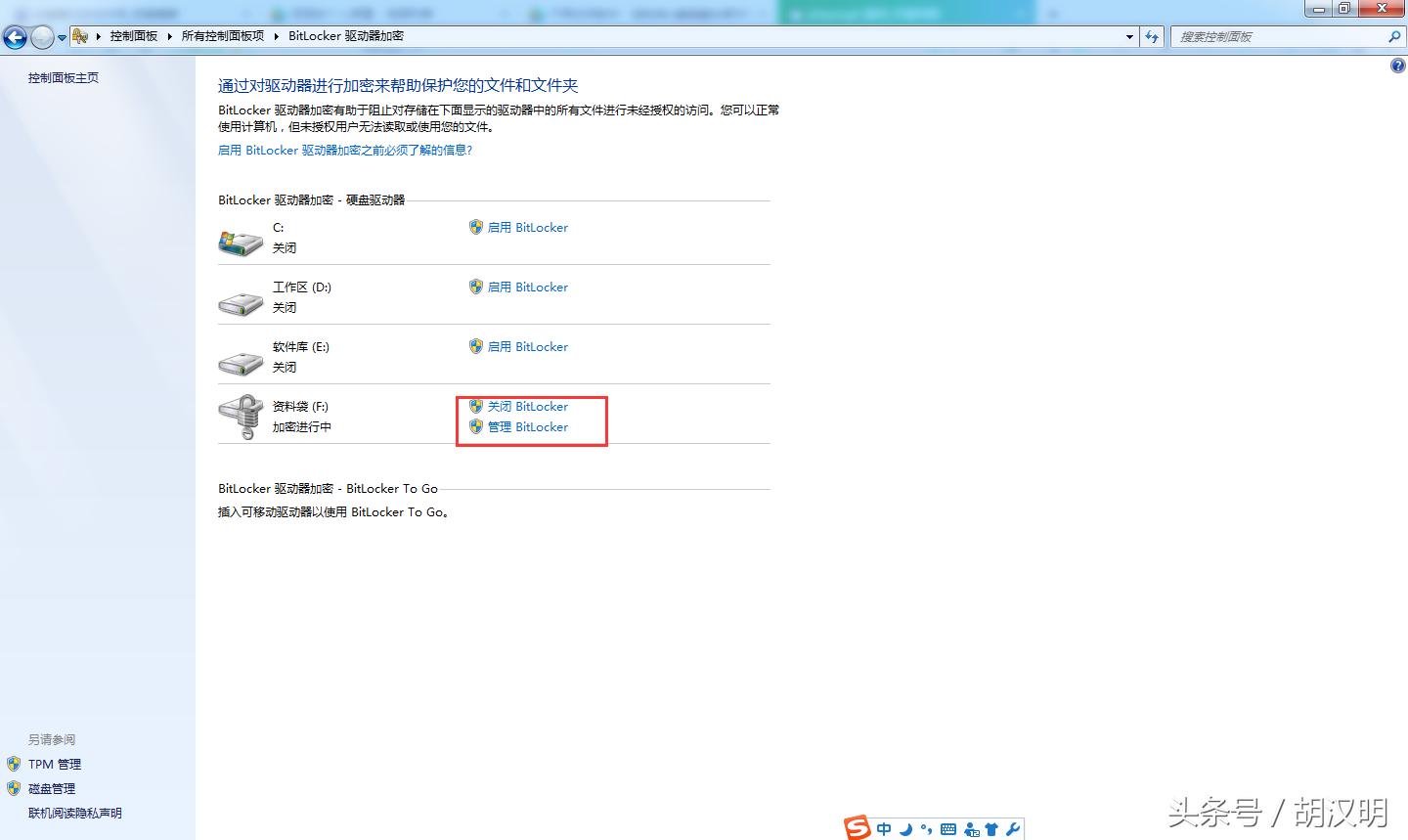Viewport: 1408px width, 840px height.
Task: Open the Sogou input method logo menu
Action: tap(857, 827)
